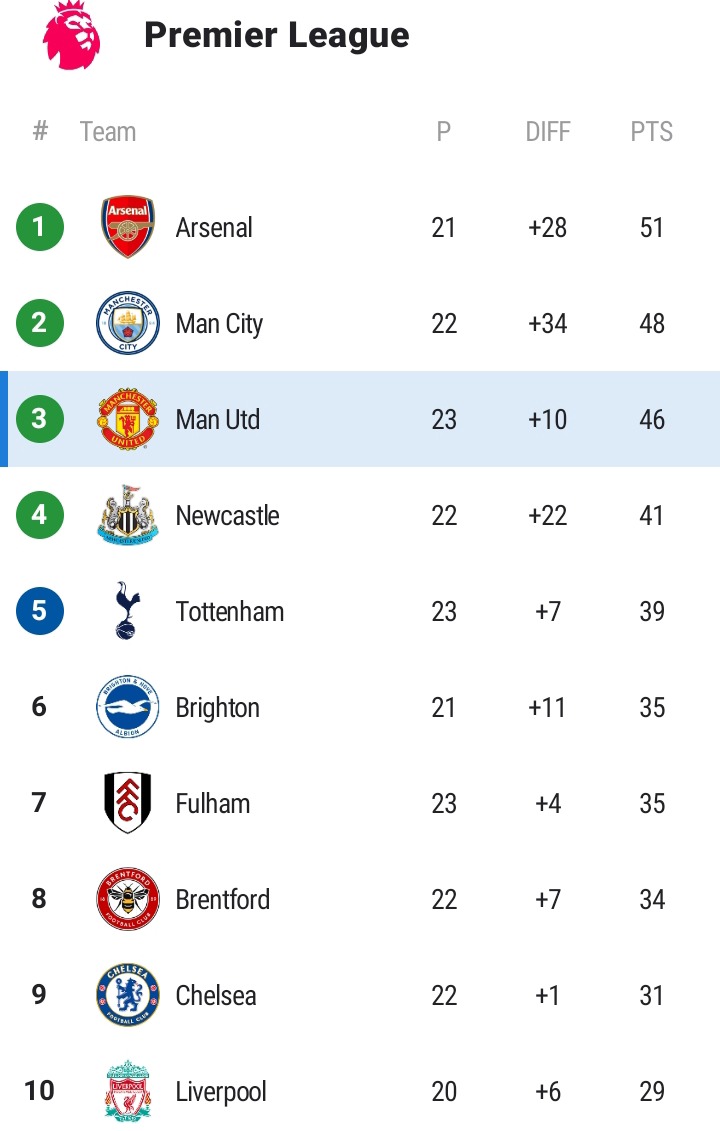Click the green position 1 badge
Screen dimensions: 720x1131
coord(40,227)
